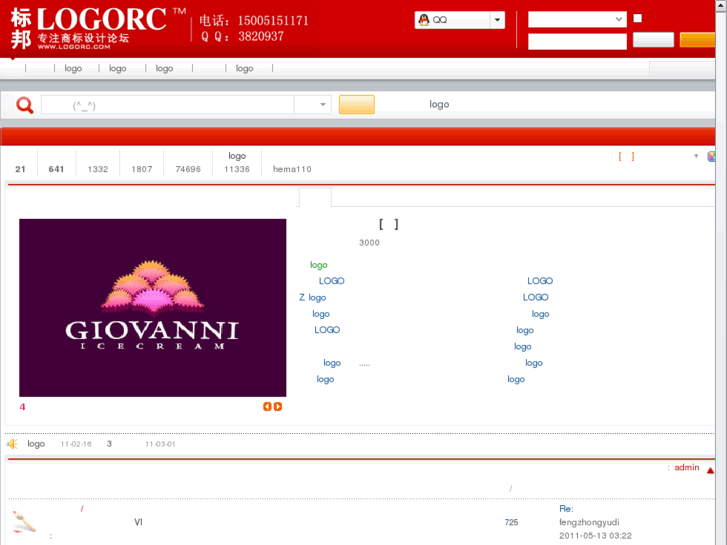The image size is (727, 545).
Task: Show previous slide with left orange arrow
Action: 267,407
